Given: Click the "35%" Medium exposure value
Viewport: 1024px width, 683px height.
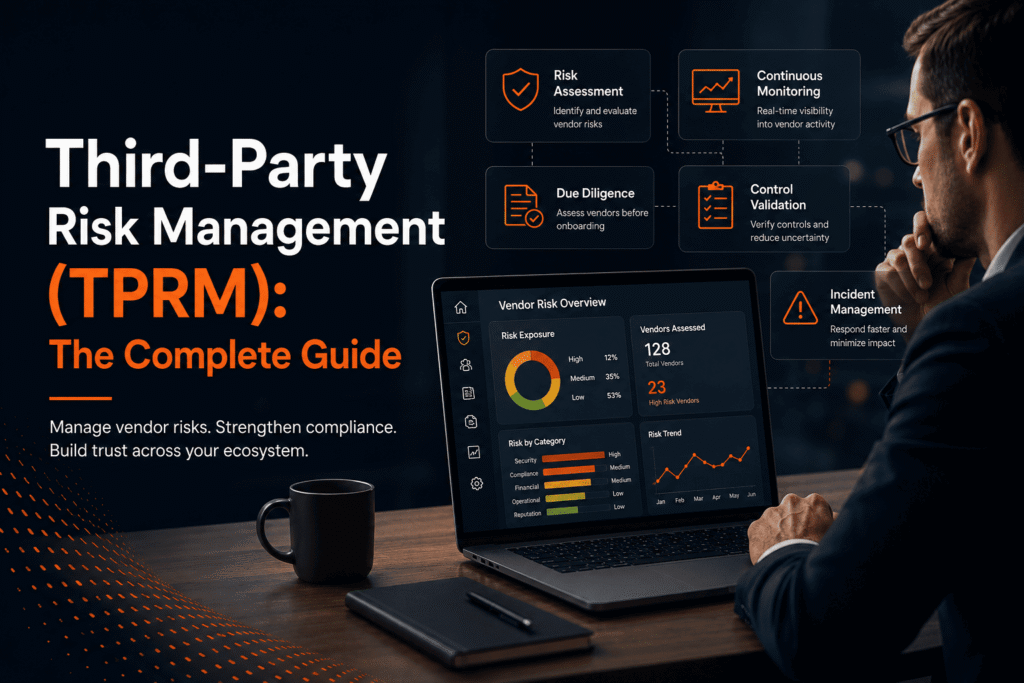Looking at the screenshot, I should 612,376.
